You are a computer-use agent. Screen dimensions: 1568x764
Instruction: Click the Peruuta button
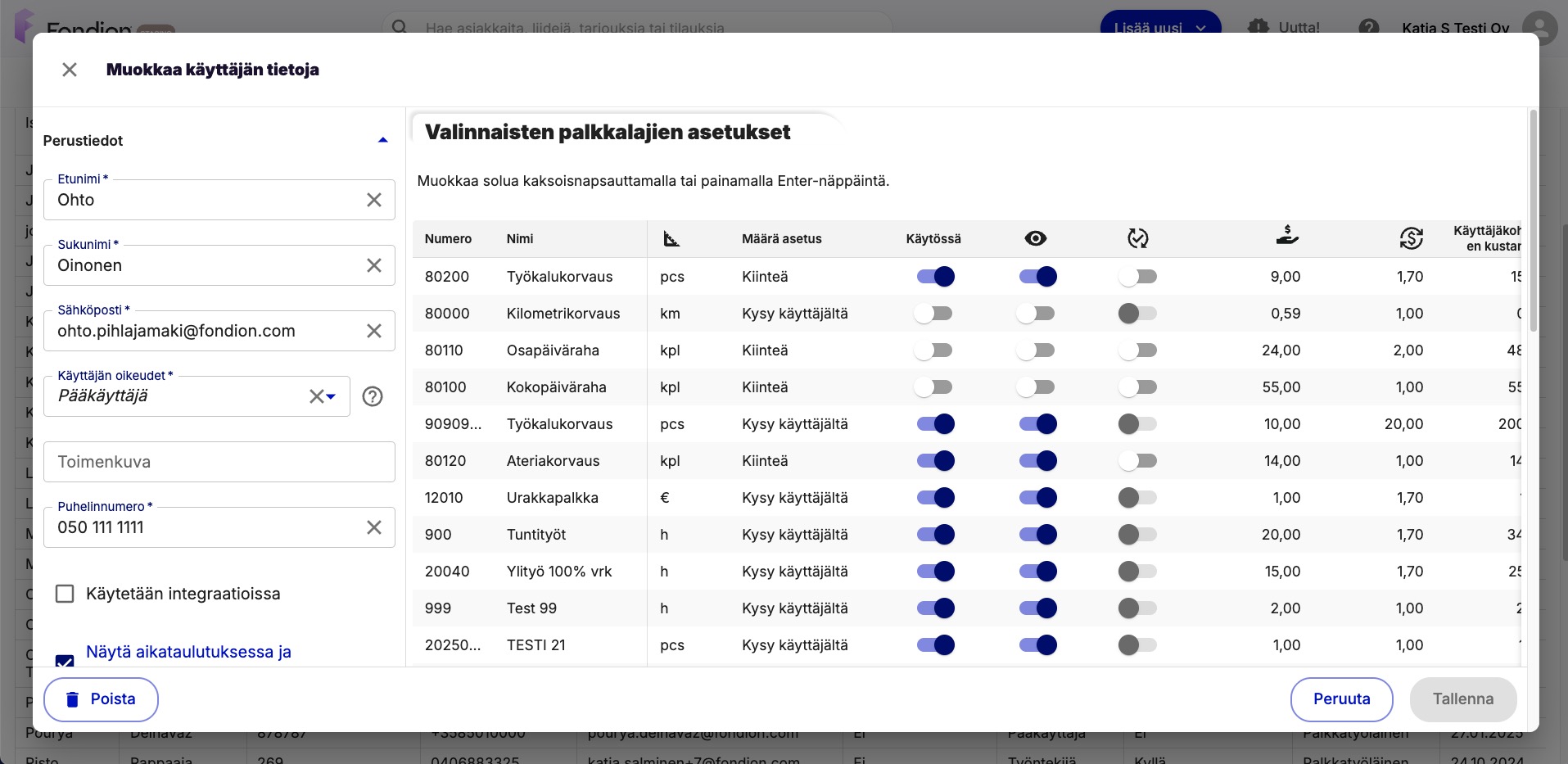(1341, 699)
